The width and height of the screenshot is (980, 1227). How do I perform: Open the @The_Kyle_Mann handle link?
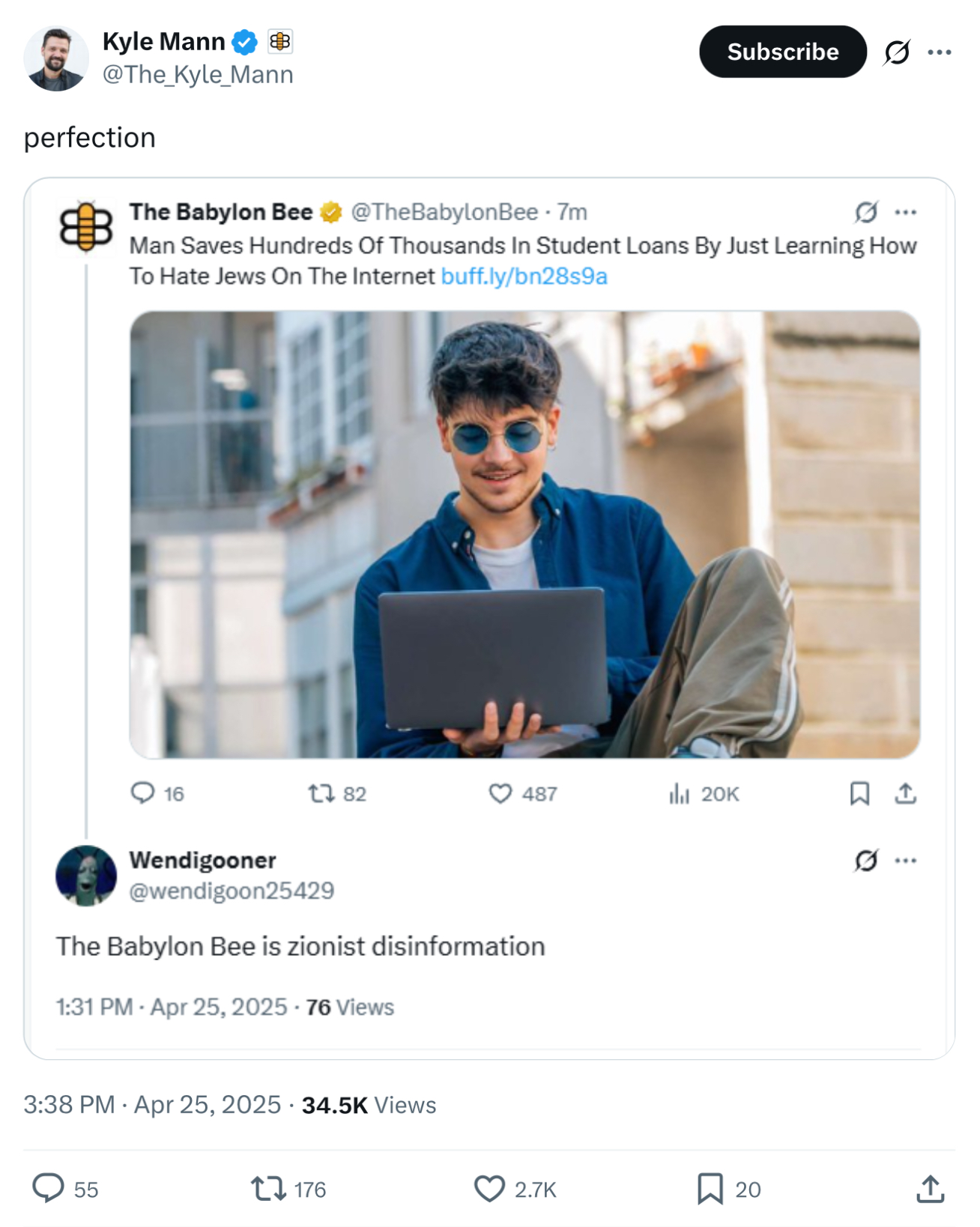tap(198, 75)
